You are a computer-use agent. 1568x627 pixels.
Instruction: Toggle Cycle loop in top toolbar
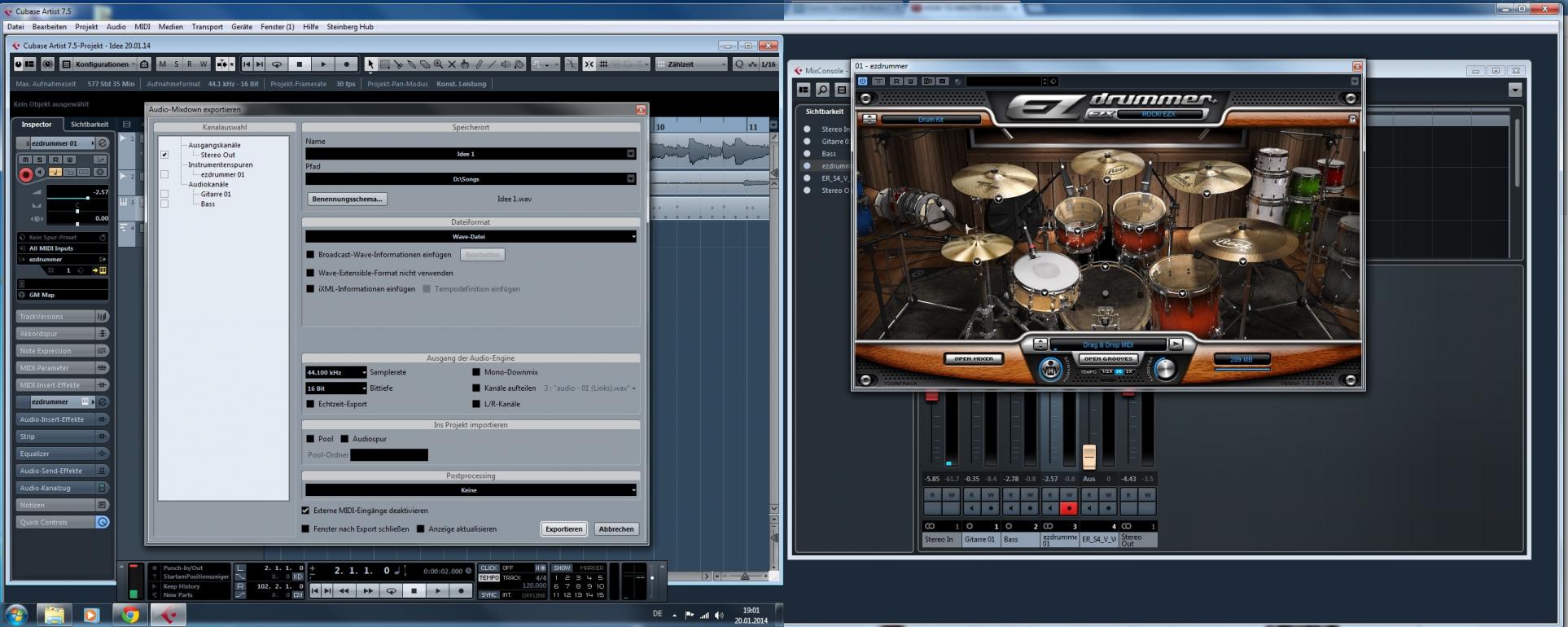coord(277,64)
